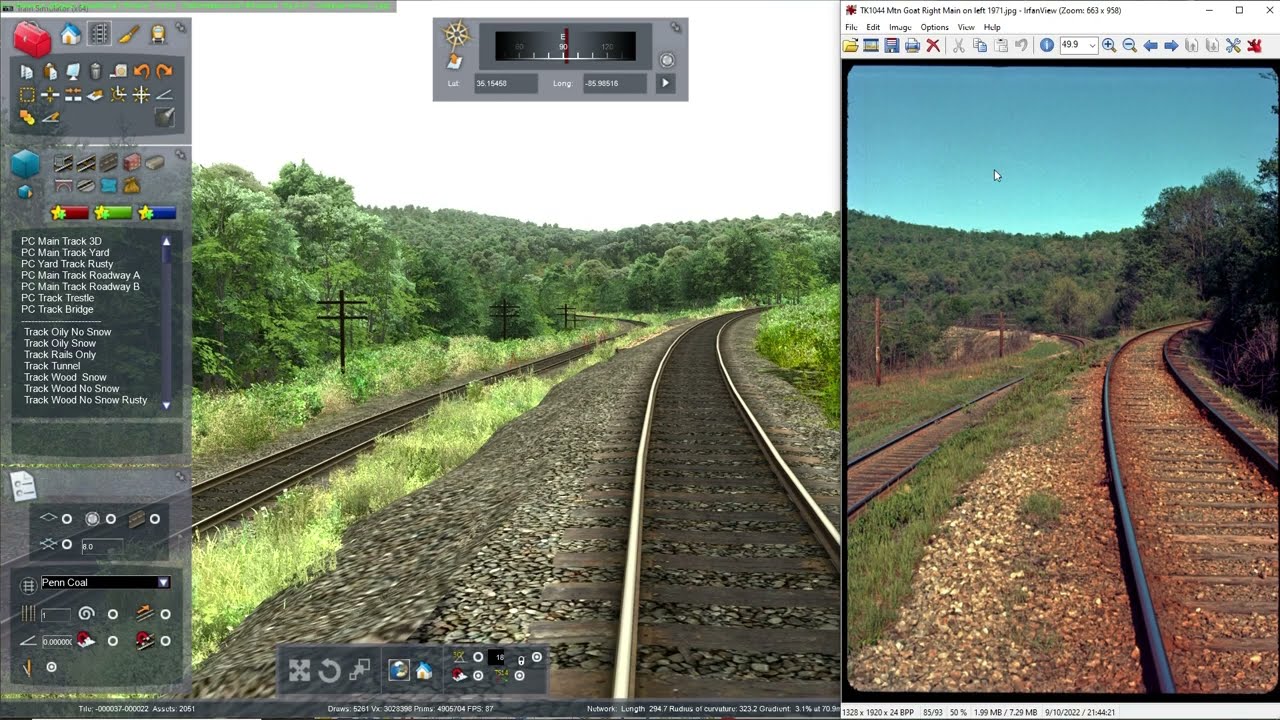Select the train consist tab icon
Viewport: 1280px width, 720px height.
tap(158, 35)
